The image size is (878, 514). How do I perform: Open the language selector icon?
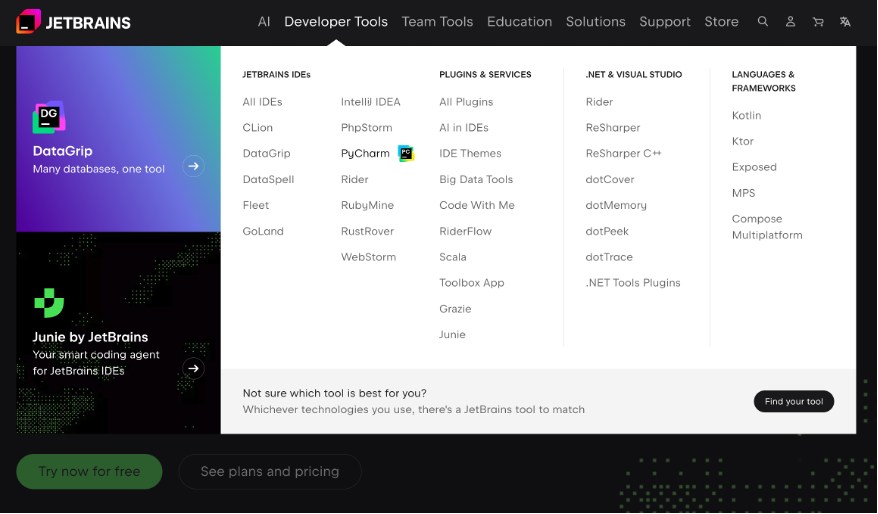coord(845,22)
